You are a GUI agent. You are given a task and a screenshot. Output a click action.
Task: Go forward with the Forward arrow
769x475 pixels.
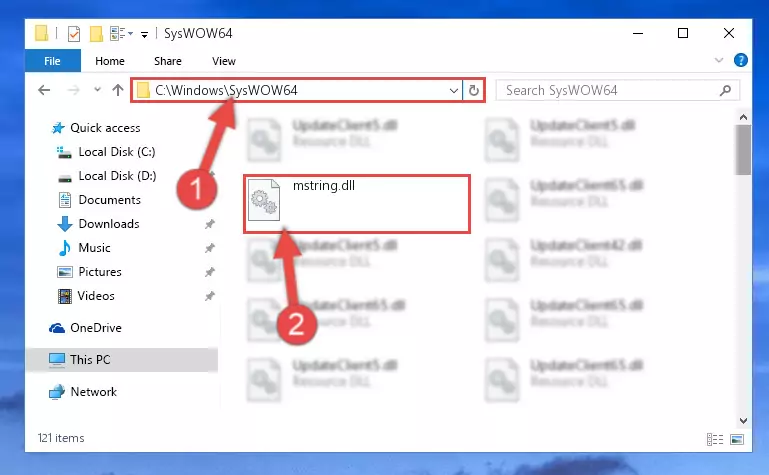click(x=74, y=90)
